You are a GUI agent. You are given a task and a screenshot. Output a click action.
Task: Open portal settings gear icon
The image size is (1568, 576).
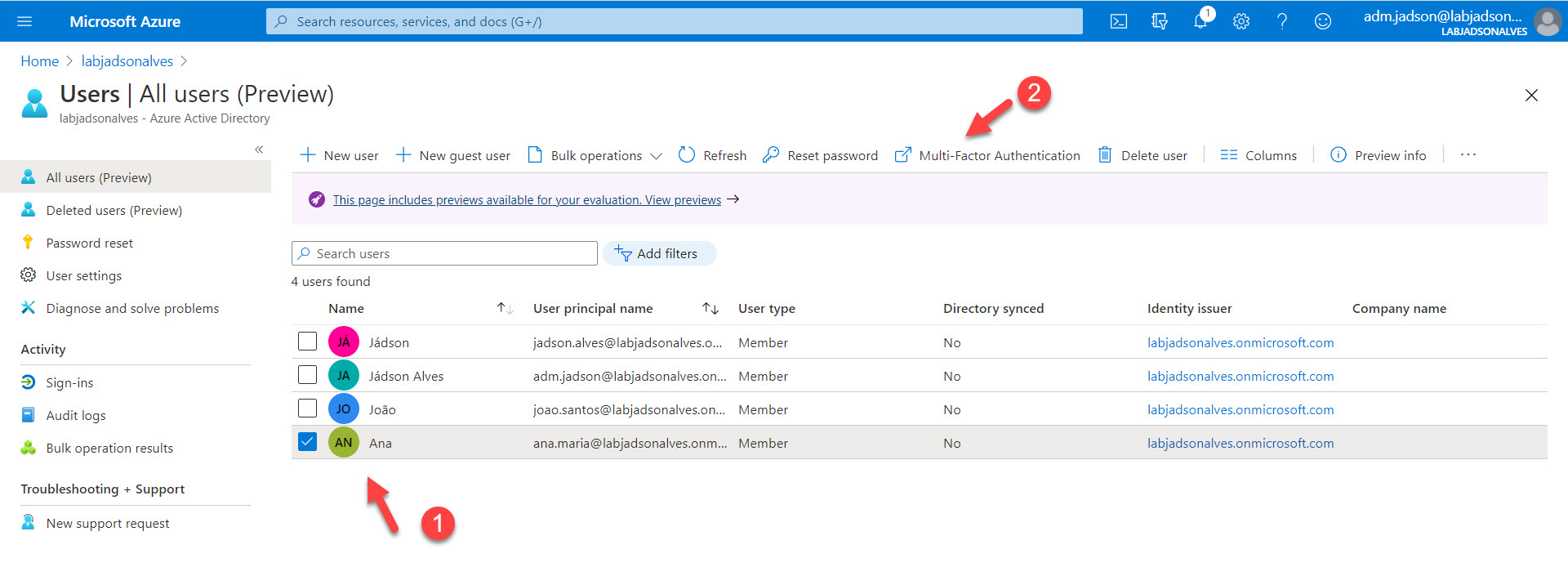[x=1241, y=21]
